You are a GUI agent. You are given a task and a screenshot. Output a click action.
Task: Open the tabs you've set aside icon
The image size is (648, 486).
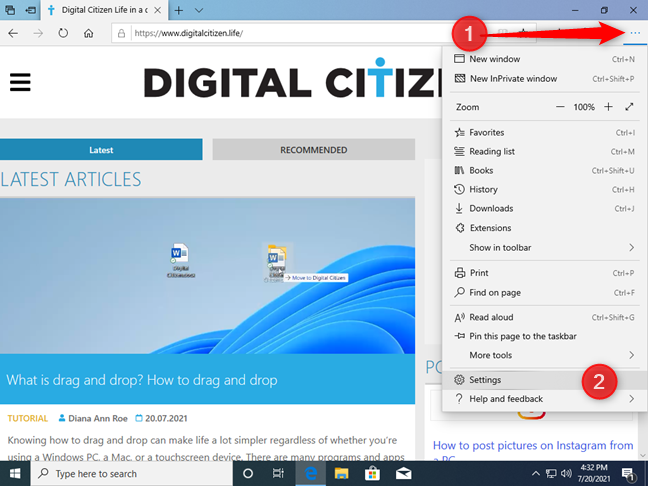10,10
